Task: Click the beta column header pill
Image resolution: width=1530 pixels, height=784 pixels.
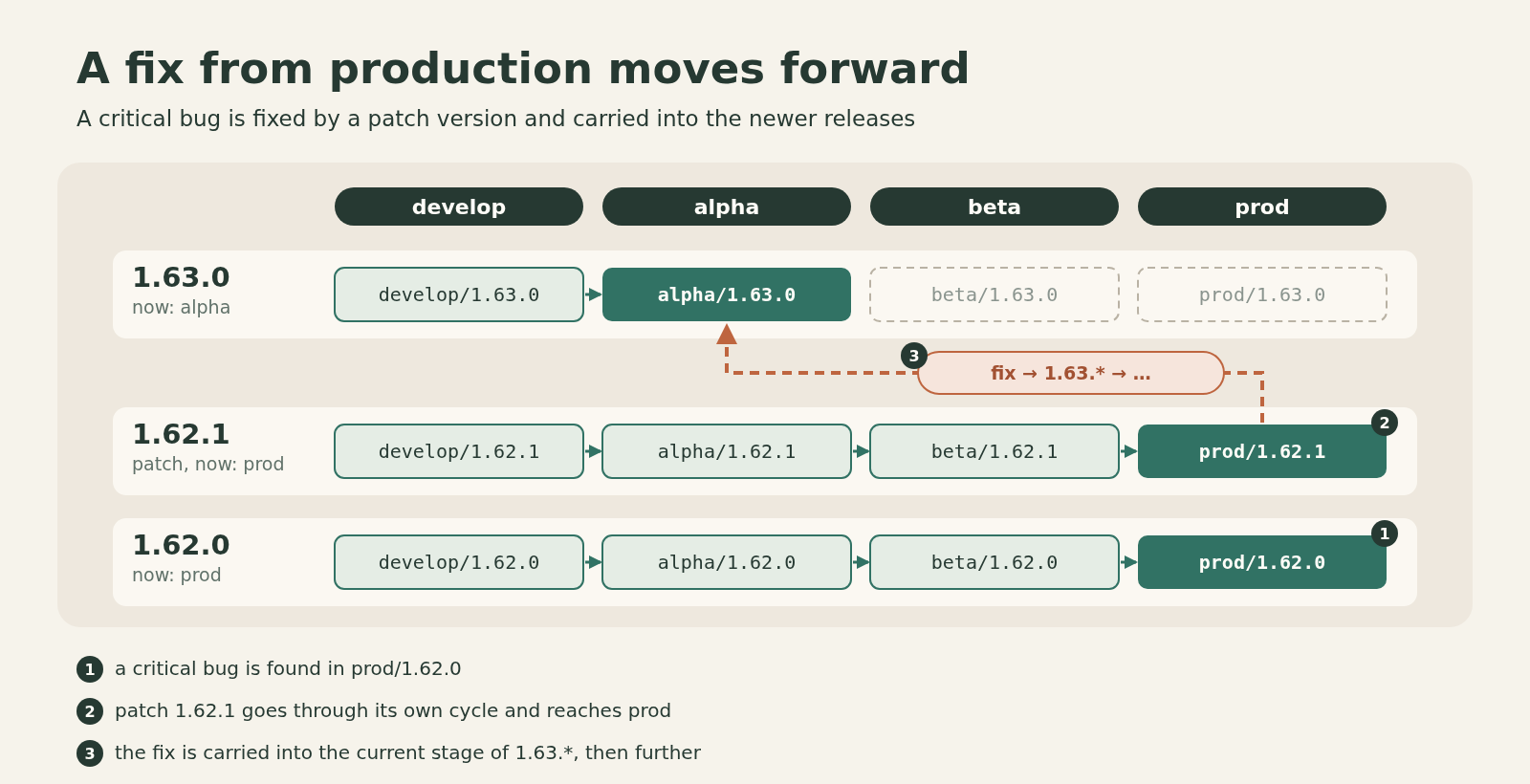Action: pos(994,207)
